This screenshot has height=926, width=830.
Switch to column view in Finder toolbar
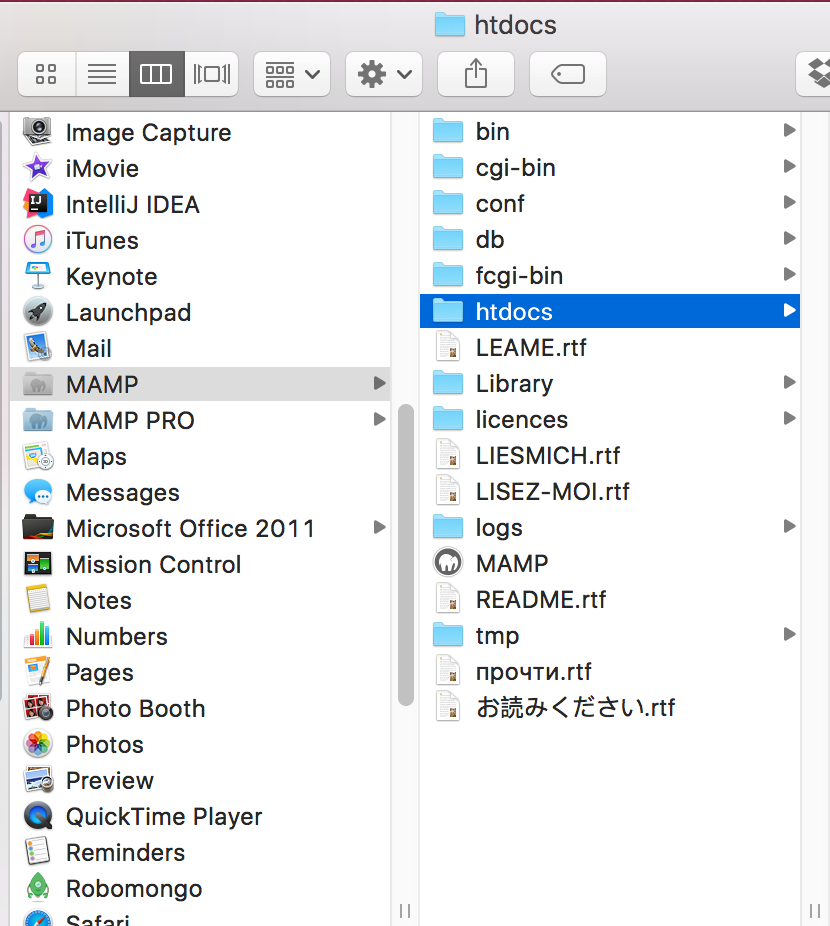click(x=156, y=74)
